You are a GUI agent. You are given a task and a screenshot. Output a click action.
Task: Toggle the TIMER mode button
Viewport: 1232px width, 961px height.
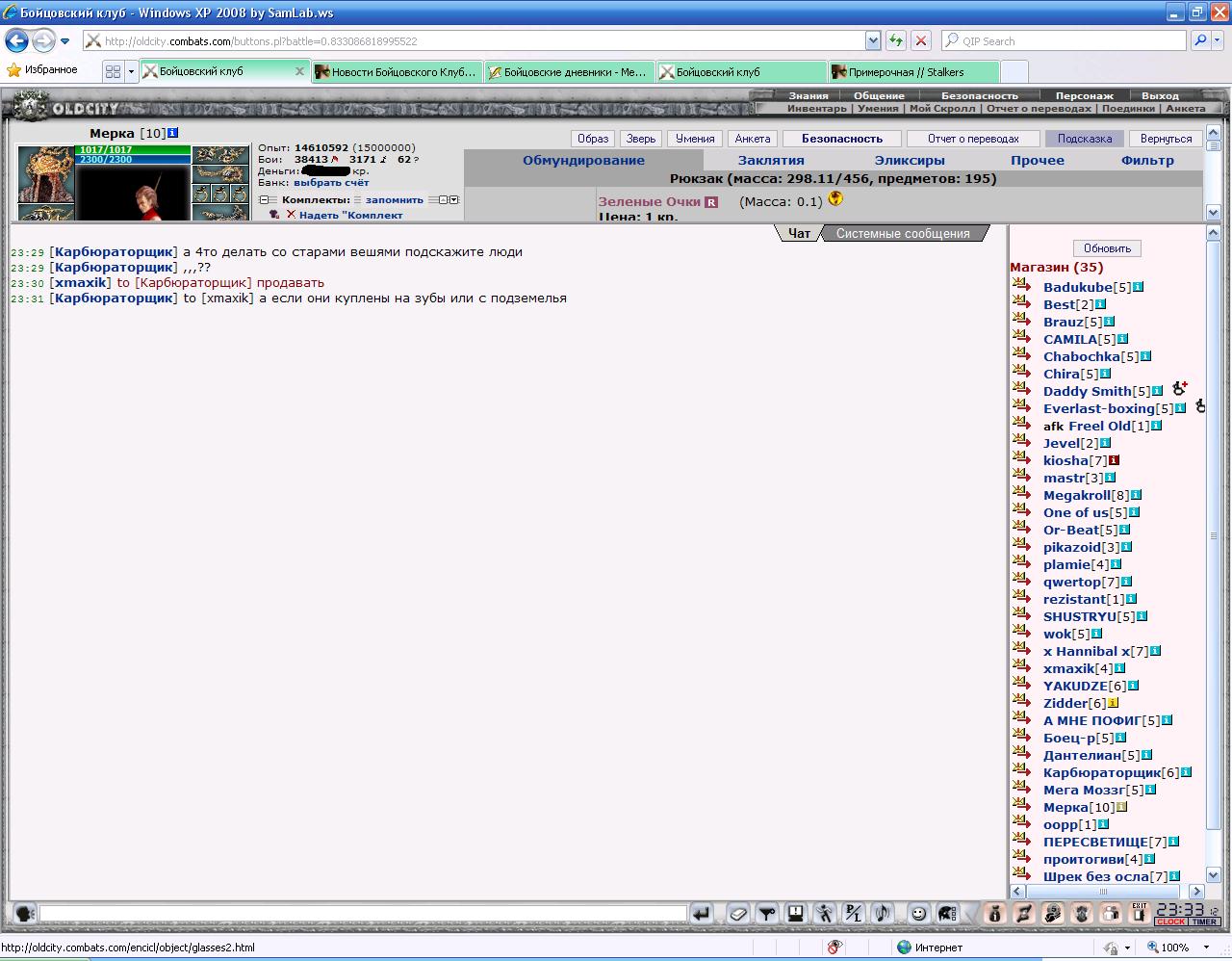pyautogui.click(x=1204, y=922)
